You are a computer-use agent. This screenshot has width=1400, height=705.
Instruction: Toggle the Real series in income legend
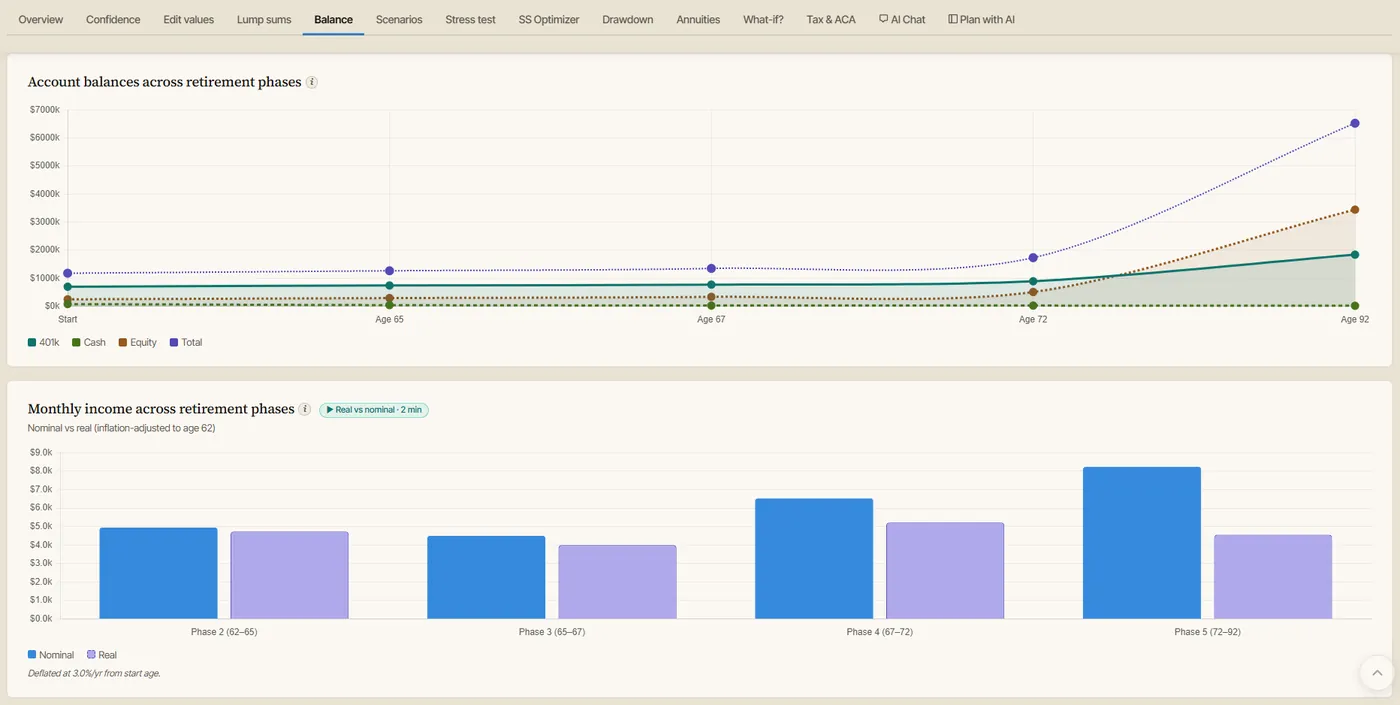[x=102, y=655]
